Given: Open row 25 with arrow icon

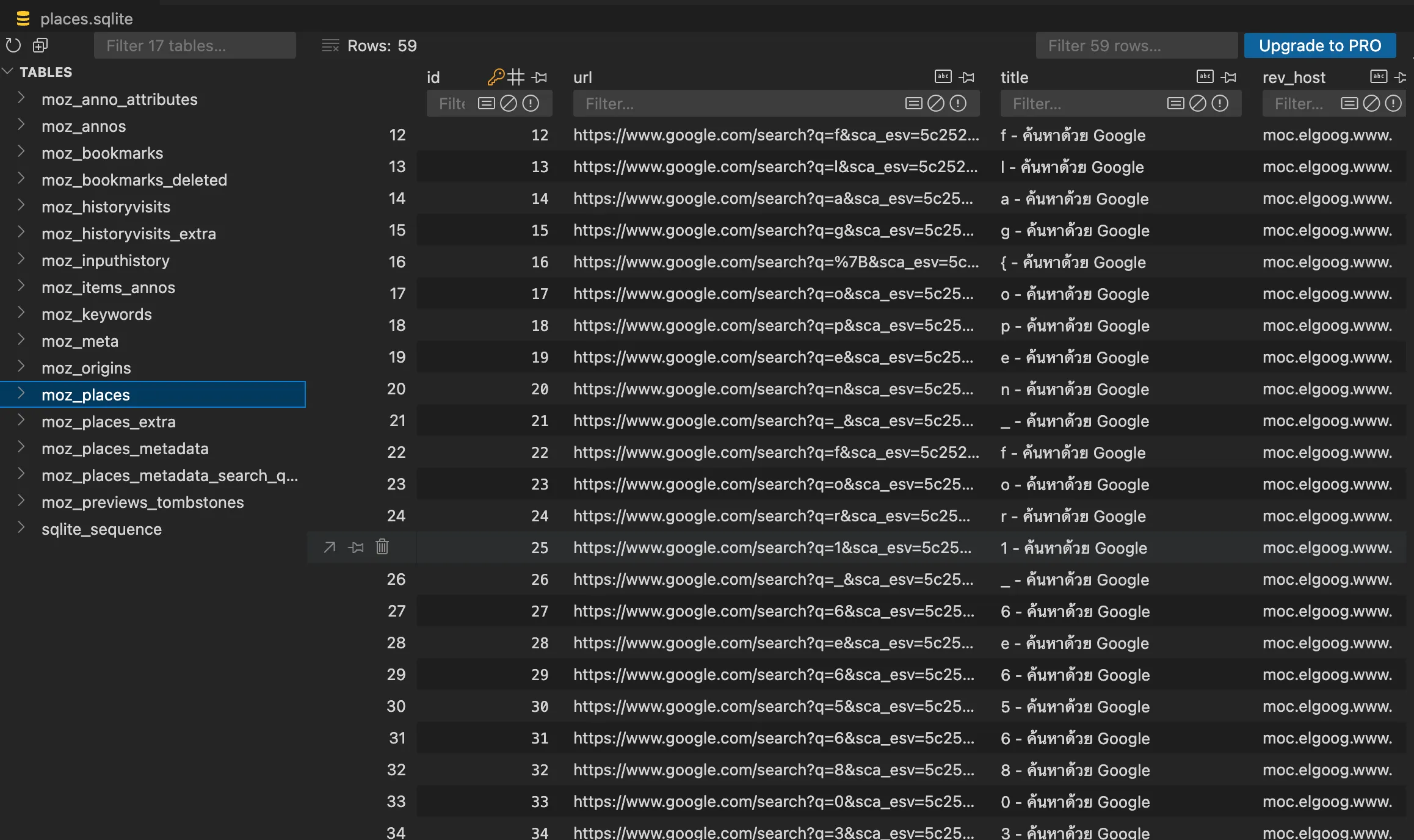Looking at the screenshot, I should [x=330, y=547].
